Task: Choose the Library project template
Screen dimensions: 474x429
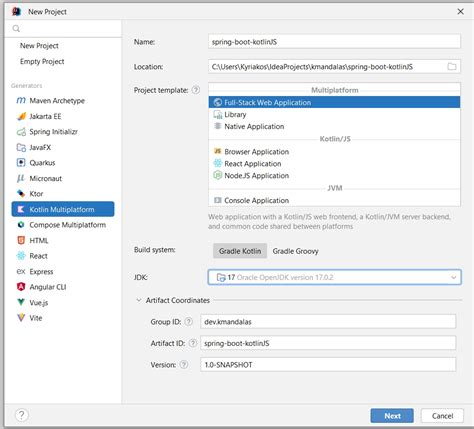Action: tap(334, 114)
